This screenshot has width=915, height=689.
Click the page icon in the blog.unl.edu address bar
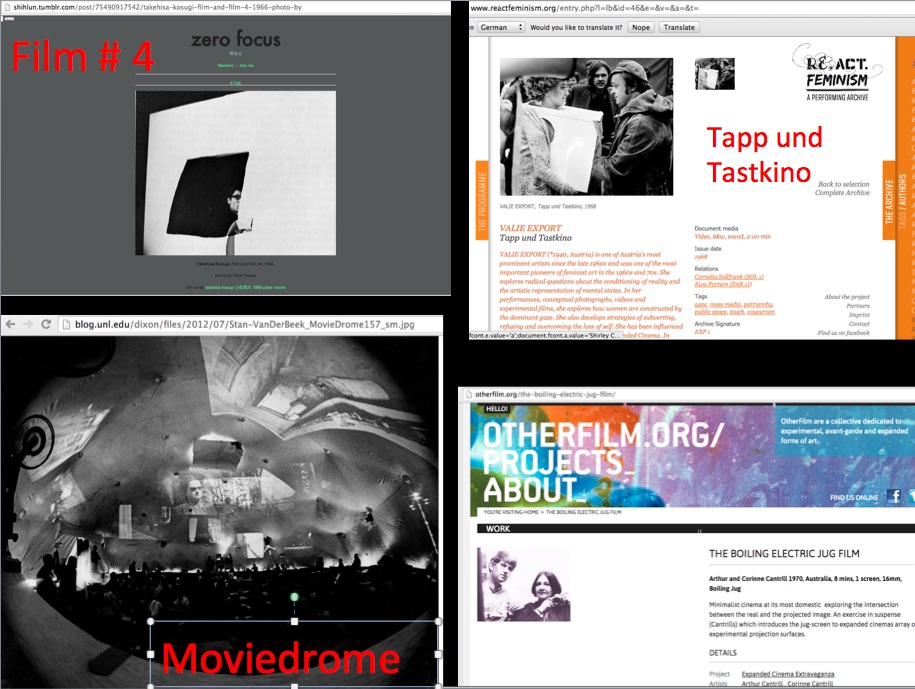tap(67, 324)
